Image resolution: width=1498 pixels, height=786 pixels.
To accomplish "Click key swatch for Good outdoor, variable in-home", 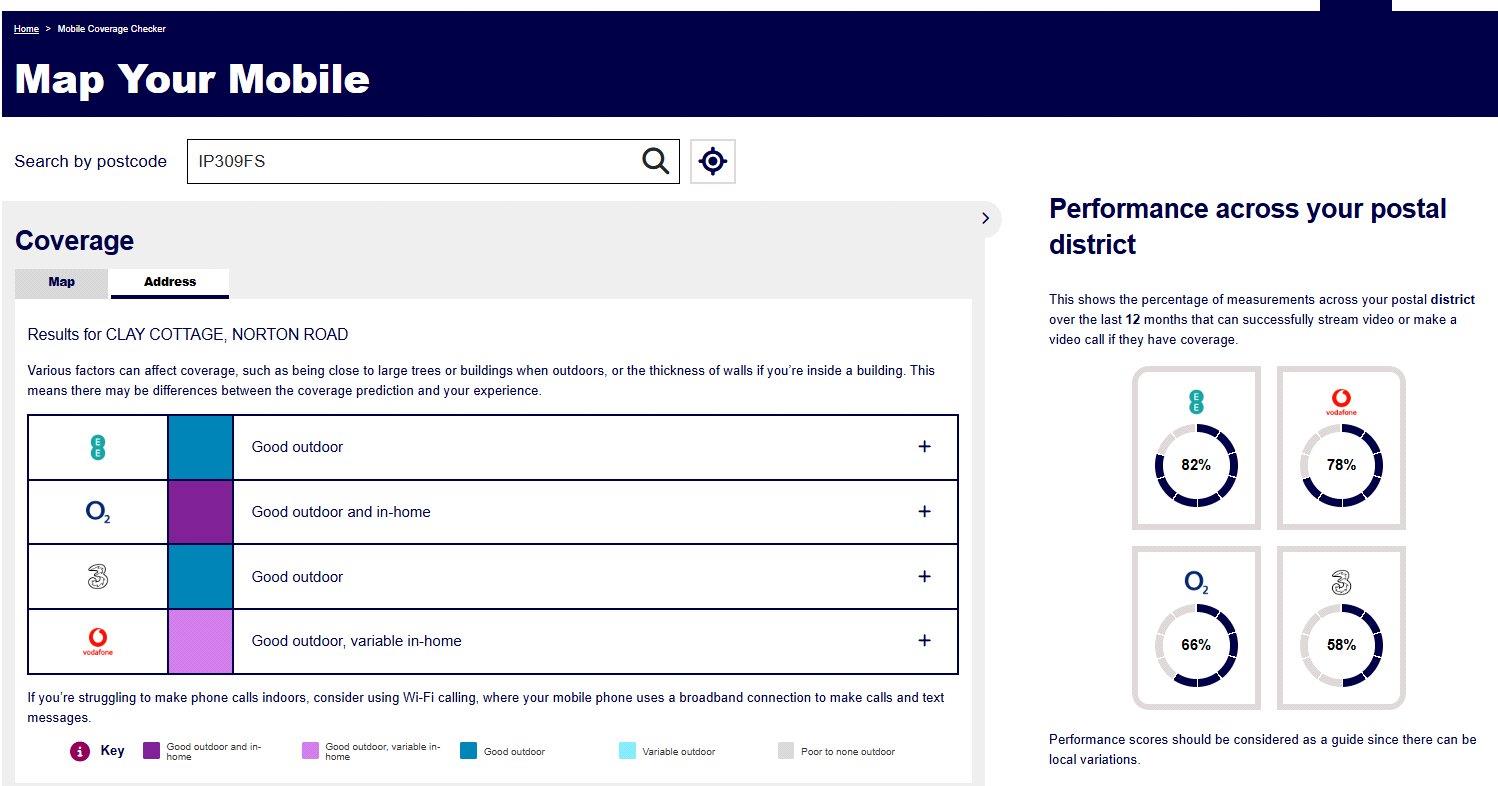I will click(310, 751).
